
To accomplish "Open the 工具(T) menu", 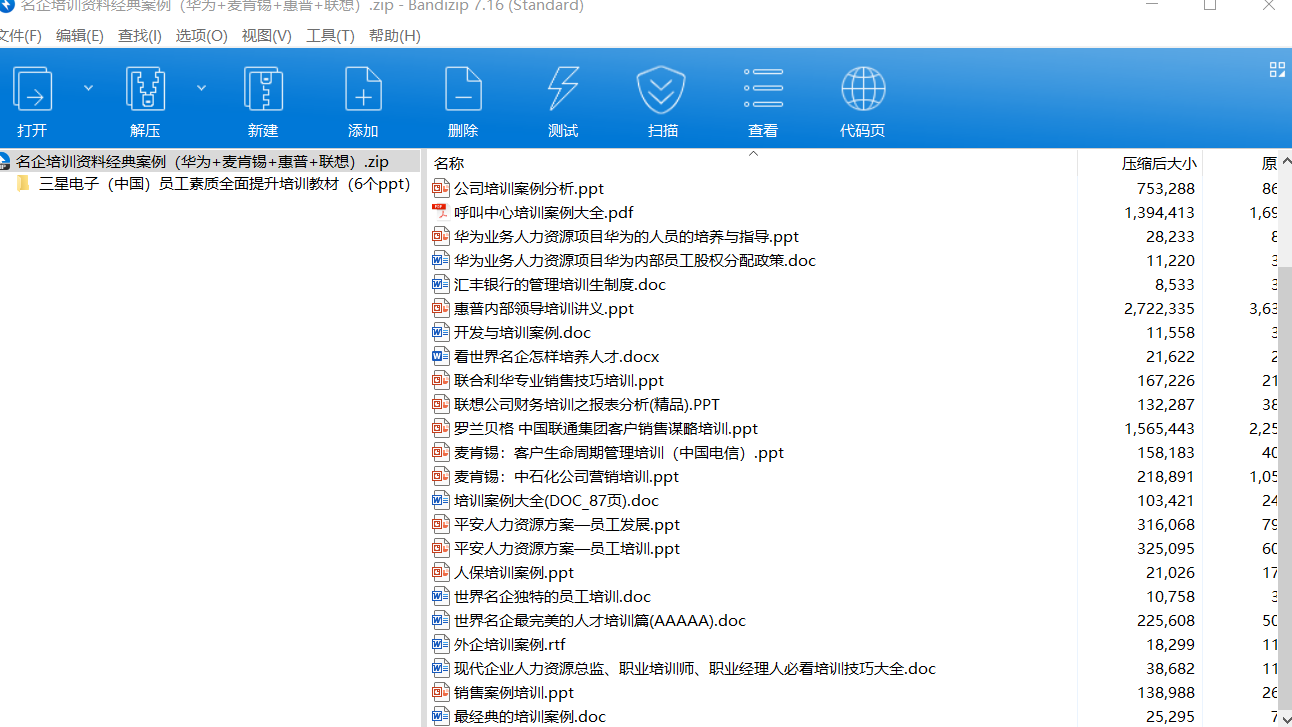I will coord(331,36).
